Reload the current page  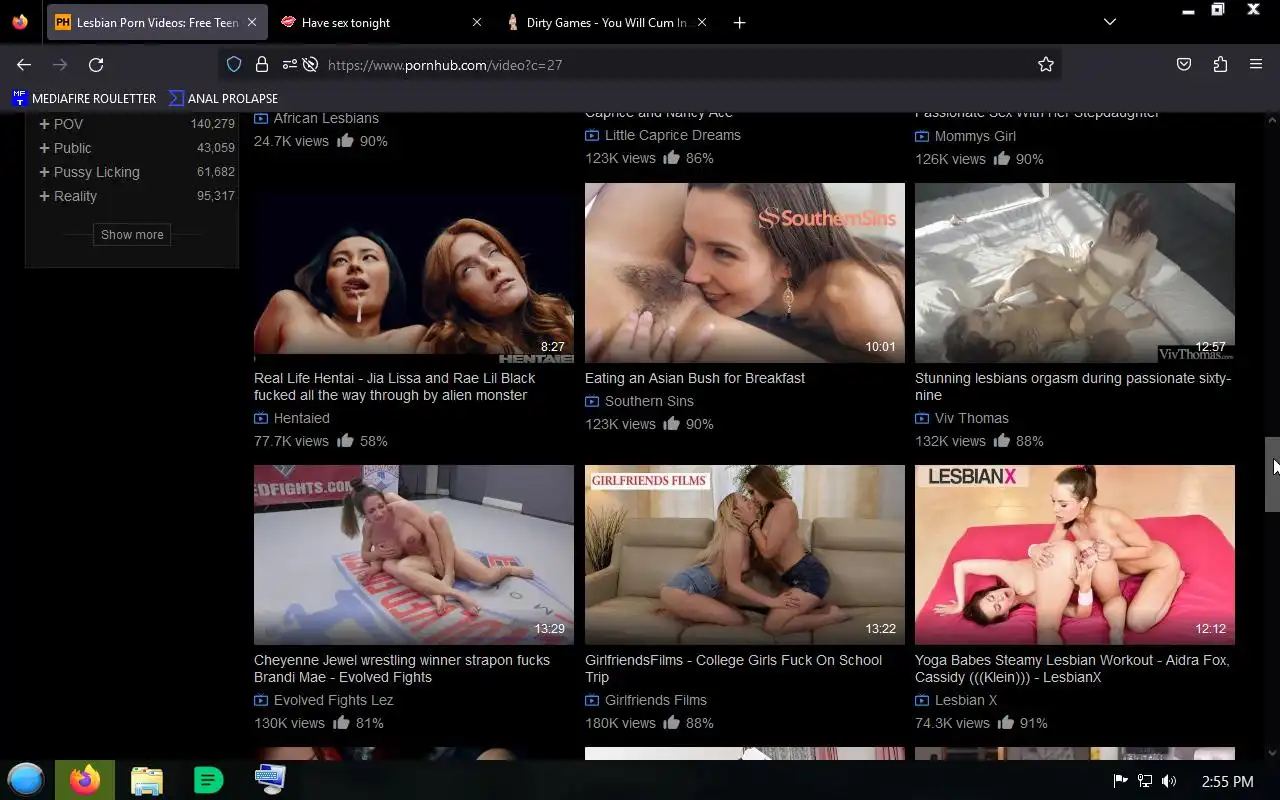[96, 64]
